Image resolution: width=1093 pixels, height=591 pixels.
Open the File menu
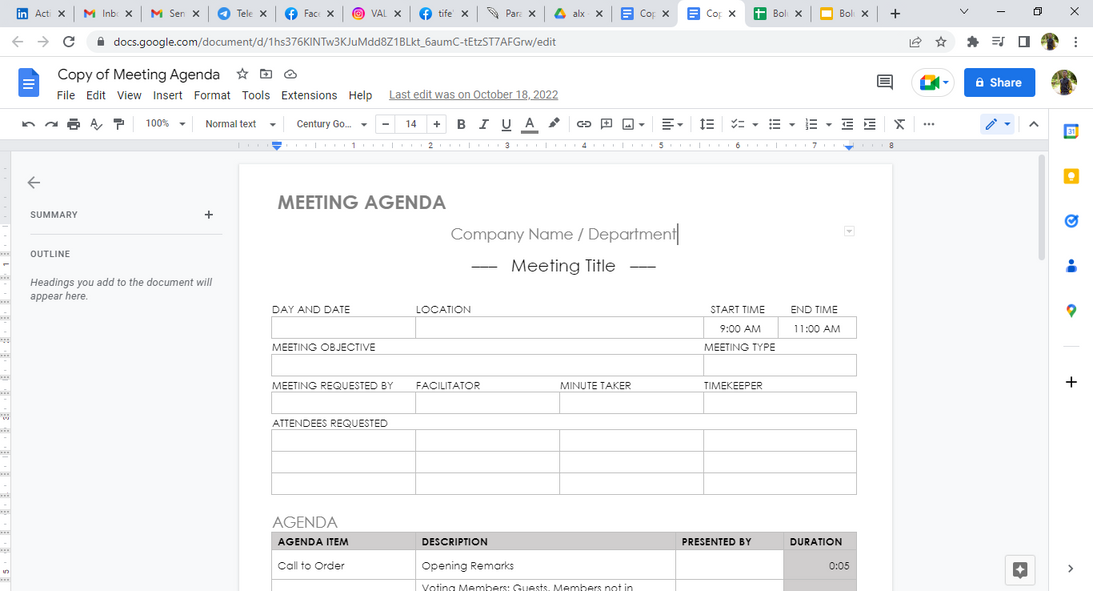click(66, 95)
